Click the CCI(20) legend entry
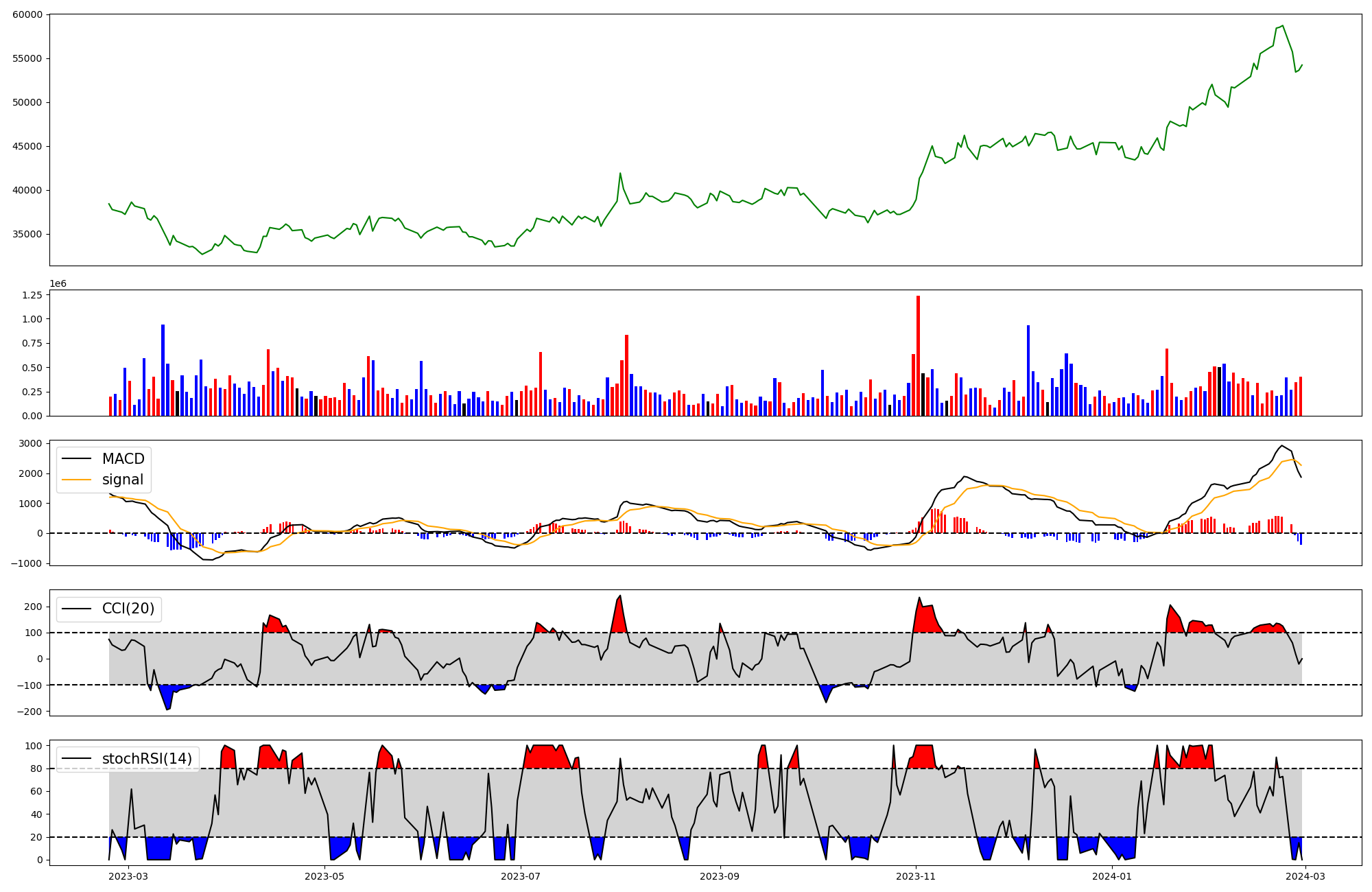1372x892 pixels. [128, 609]
